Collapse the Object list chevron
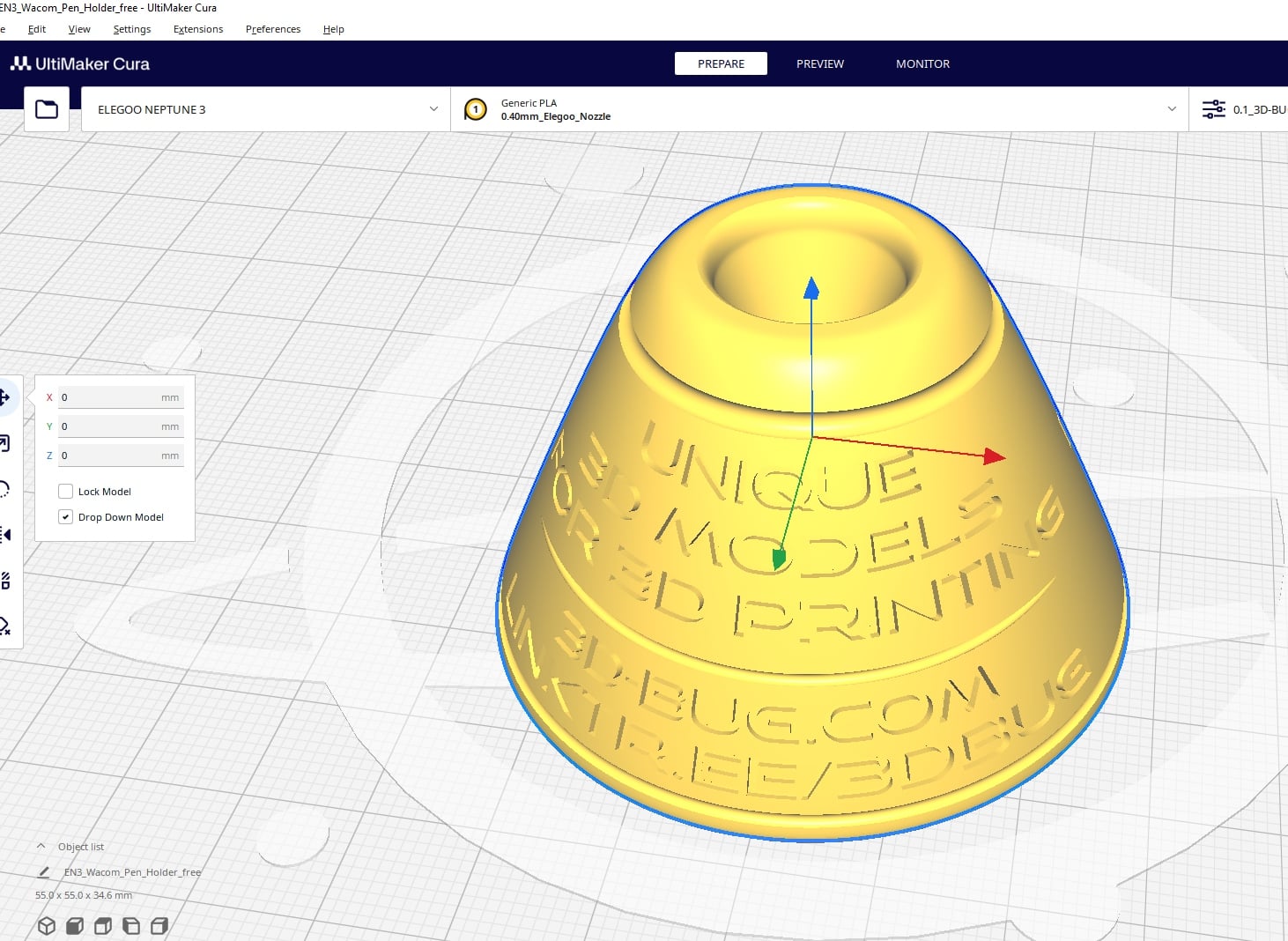The height and width of the screenshot is (941, 1288). [x=41, y=846]
